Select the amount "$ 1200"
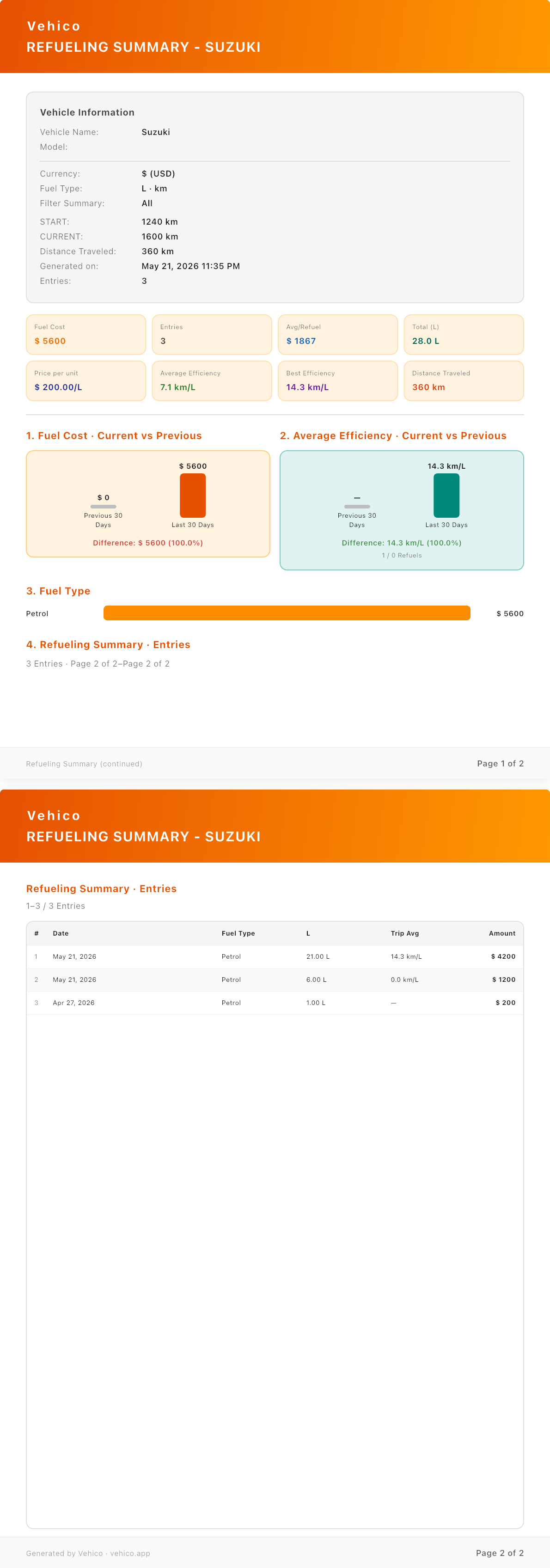Screen dimensions: 550x1568 pyautogui.click(x=504, y=980)
